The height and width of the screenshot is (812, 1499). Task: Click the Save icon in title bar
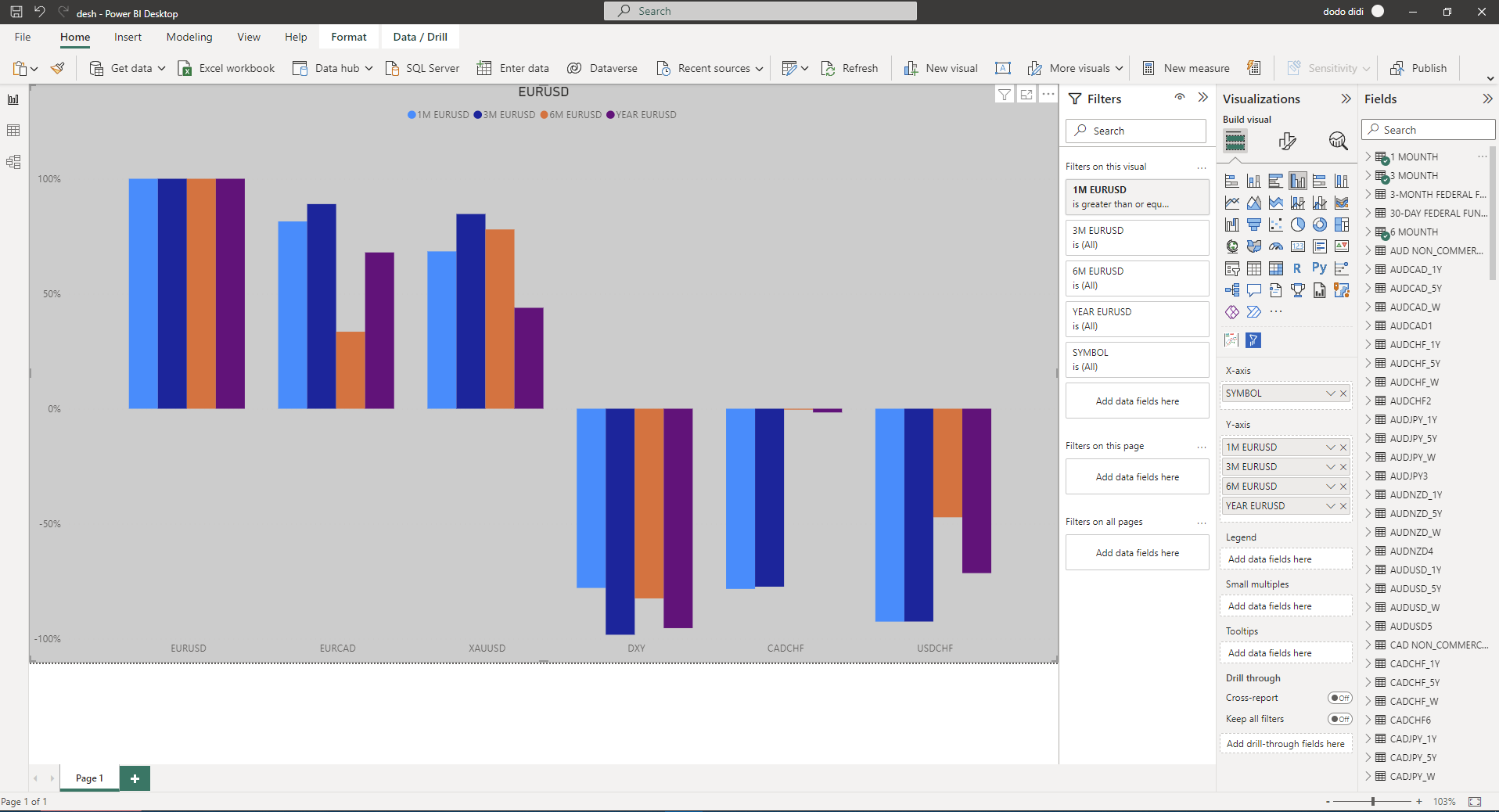(x=16, y=12)
